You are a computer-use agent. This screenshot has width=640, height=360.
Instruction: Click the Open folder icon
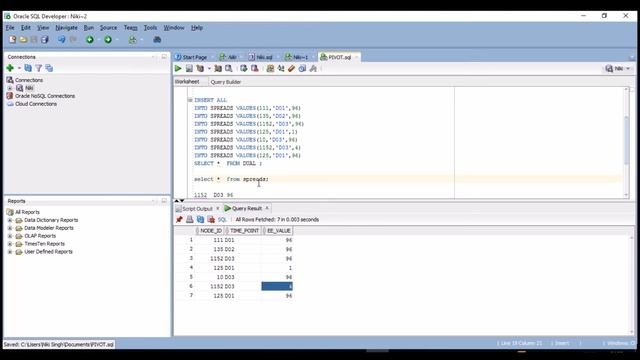click(x=23, y=40)
